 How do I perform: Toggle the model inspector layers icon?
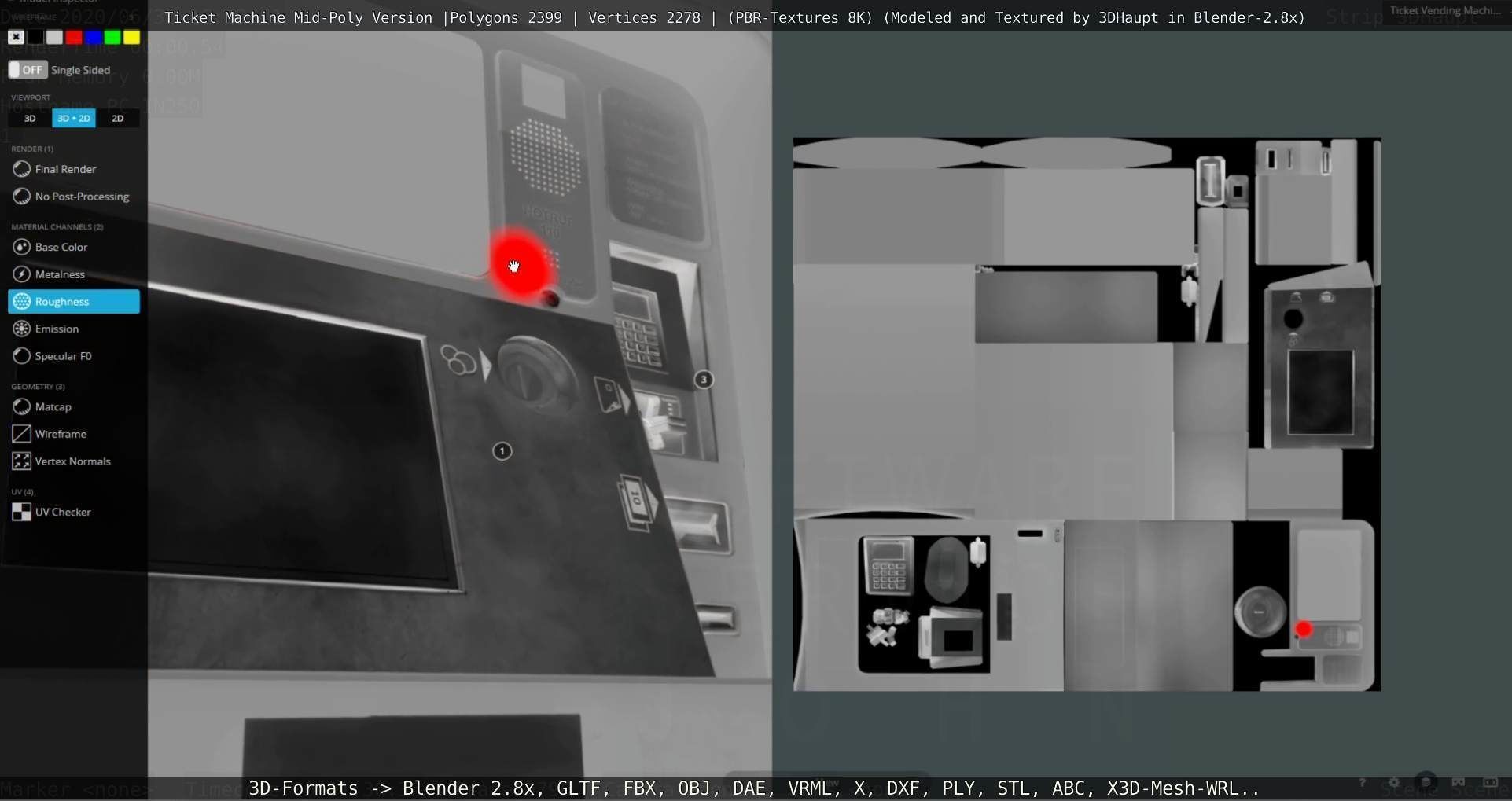coord(1426,783)
